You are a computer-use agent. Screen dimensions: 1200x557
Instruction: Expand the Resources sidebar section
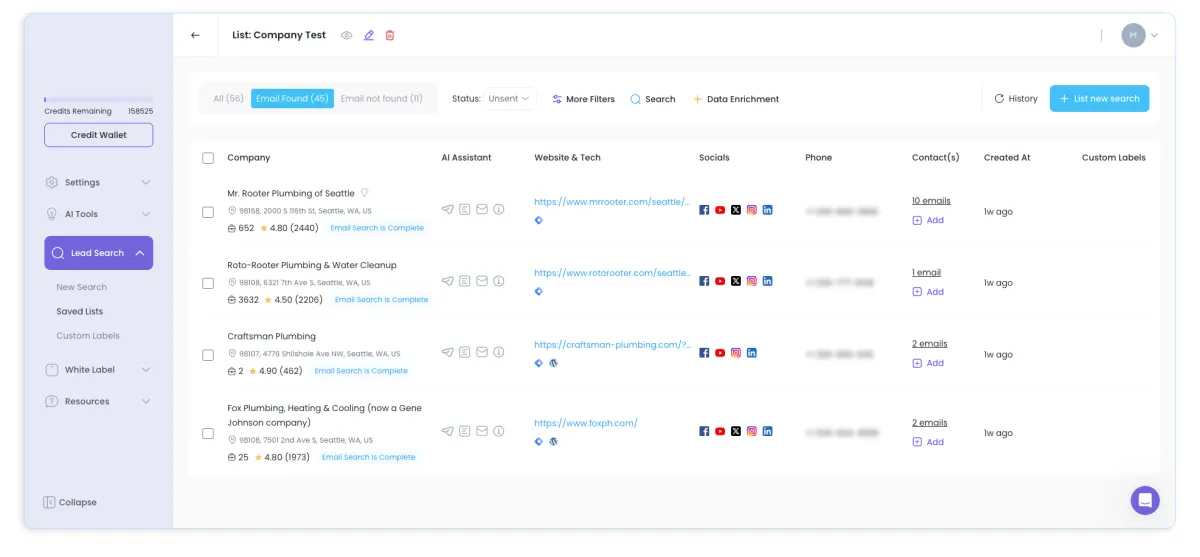point(98,401)
